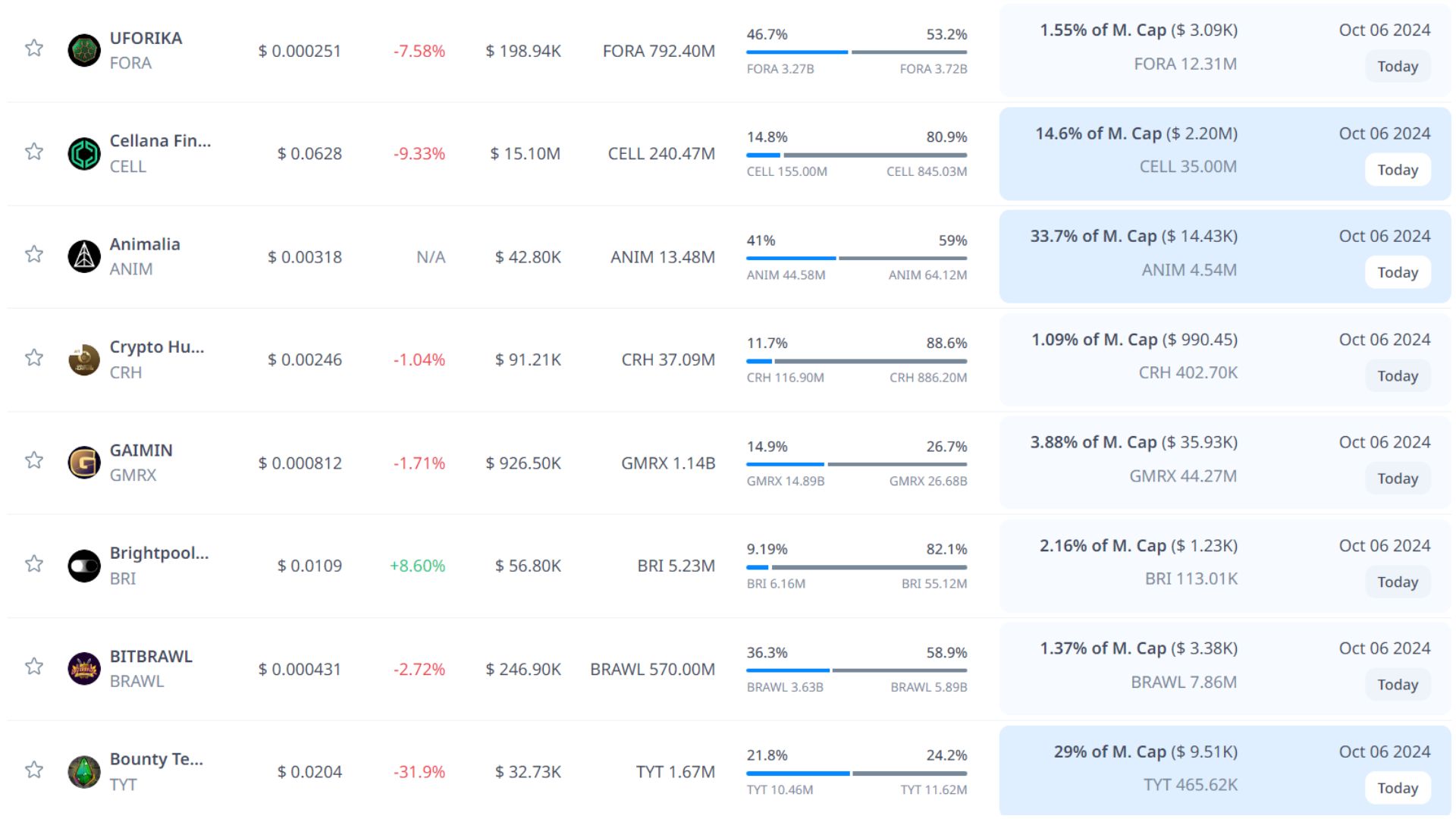Click the Crypto Hunters CRH logo
1456x819 pixels.
84,359
